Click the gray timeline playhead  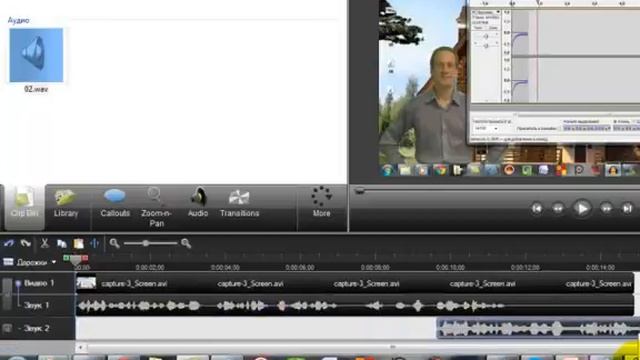[x=76, y=260]
